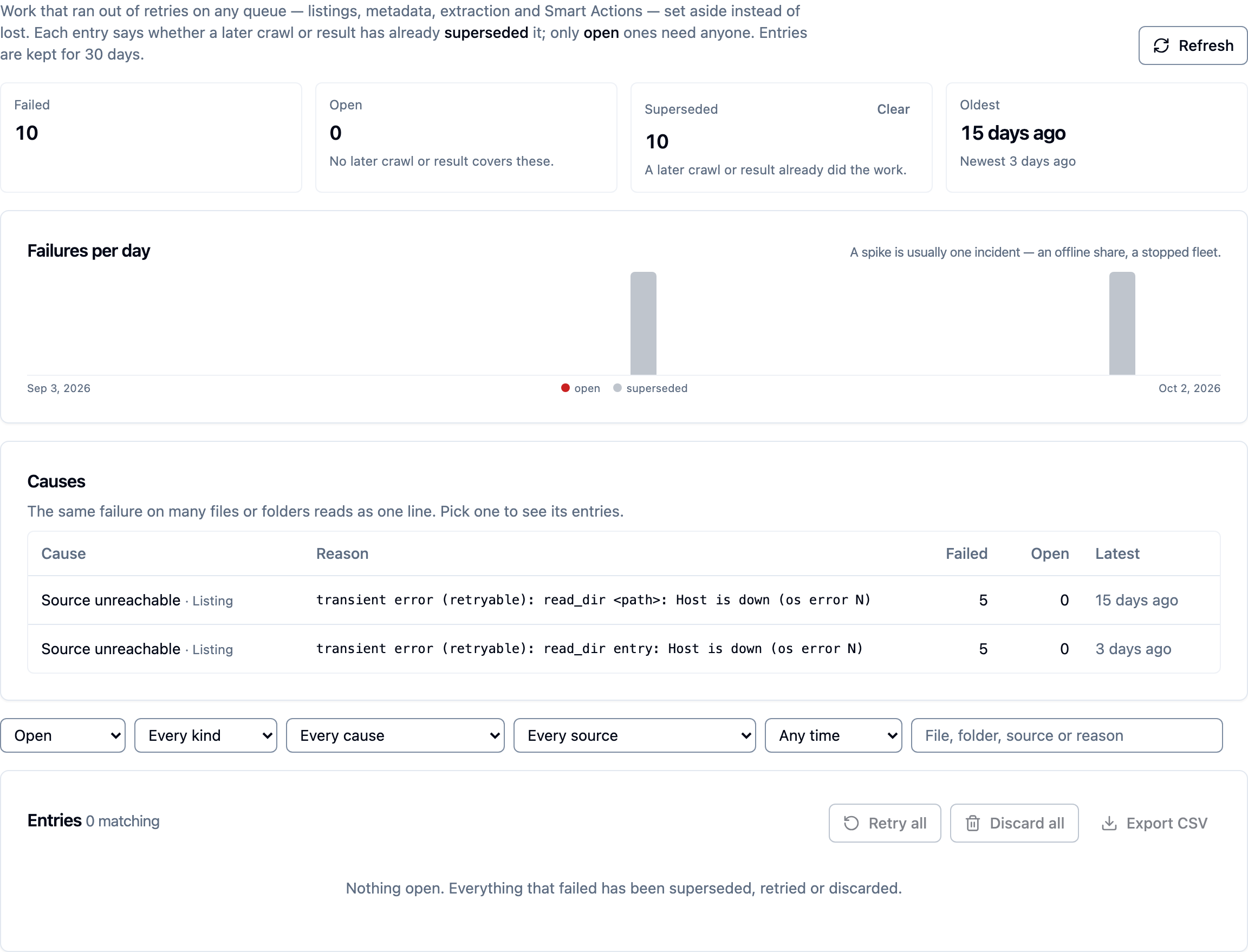Click the Latest column header

pyautogui.click(x=1117, y=553)
